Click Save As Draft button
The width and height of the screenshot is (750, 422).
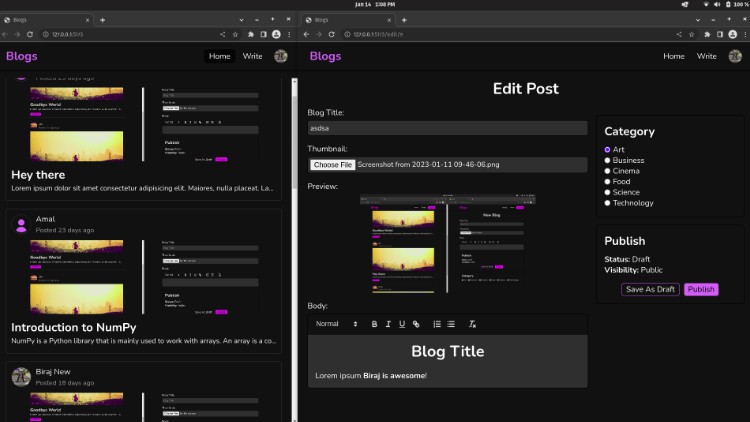(650, 289)
